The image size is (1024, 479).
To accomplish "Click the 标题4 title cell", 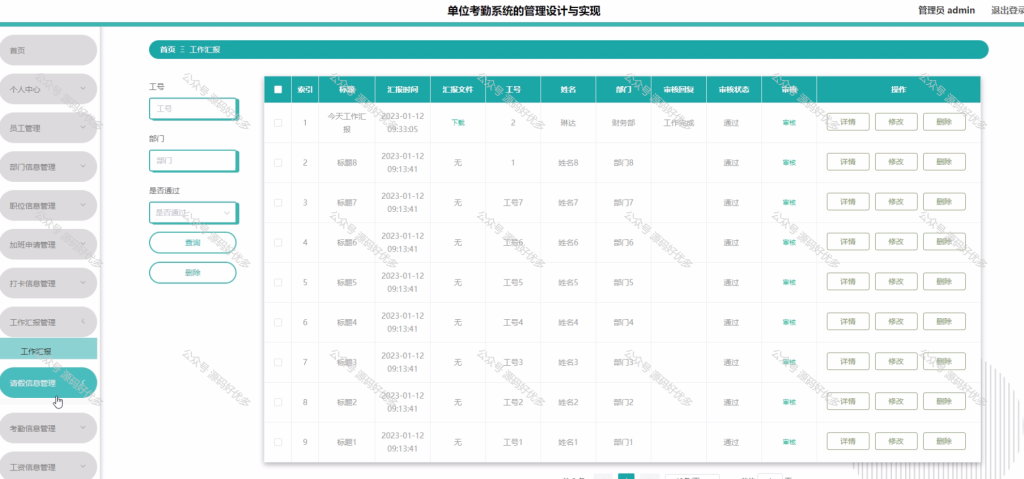I will click(347, 322).
